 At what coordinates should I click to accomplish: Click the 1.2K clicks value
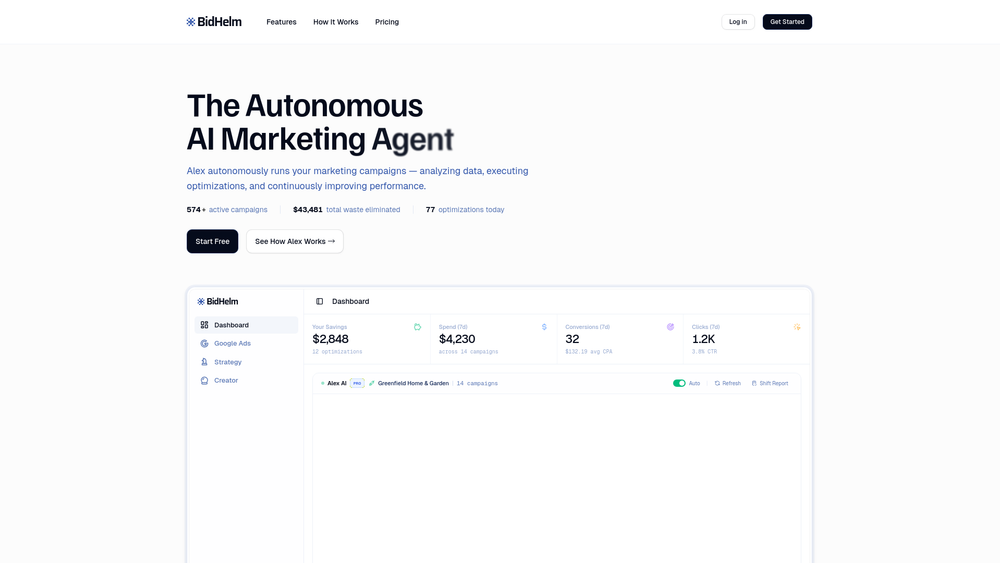pyautogui.click(x=703, y=339)
